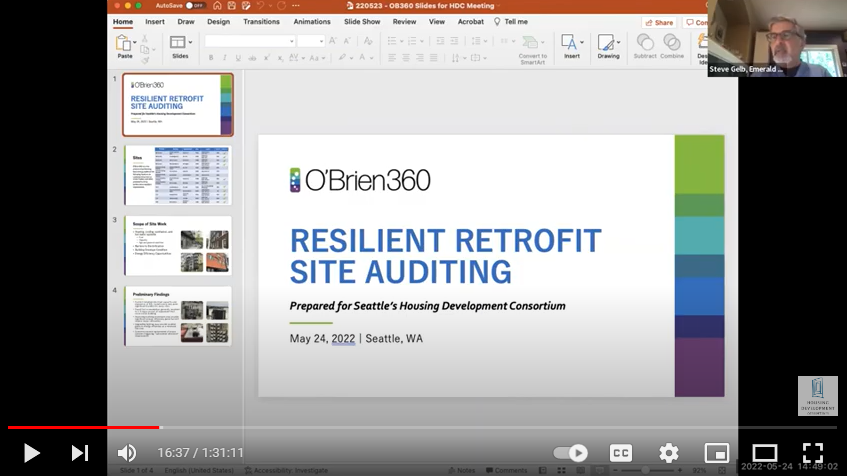Toggle the AutoSave switch off/on
Image resolution: width=847 pixels, height=476 pixels.
pos(195,5)
